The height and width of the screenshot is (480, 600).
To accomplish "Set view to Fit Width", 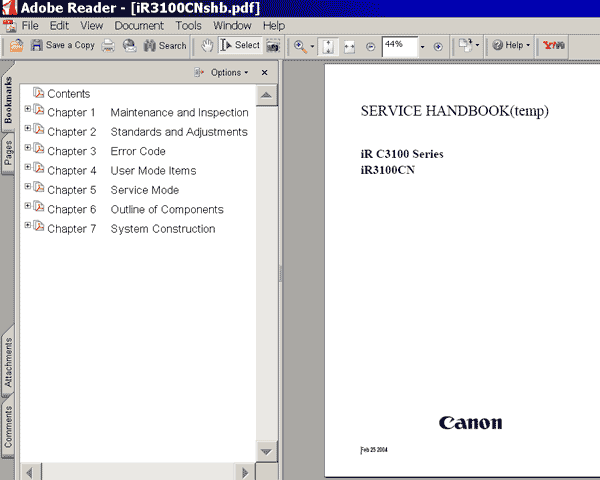I will click(x=349, y=47).
